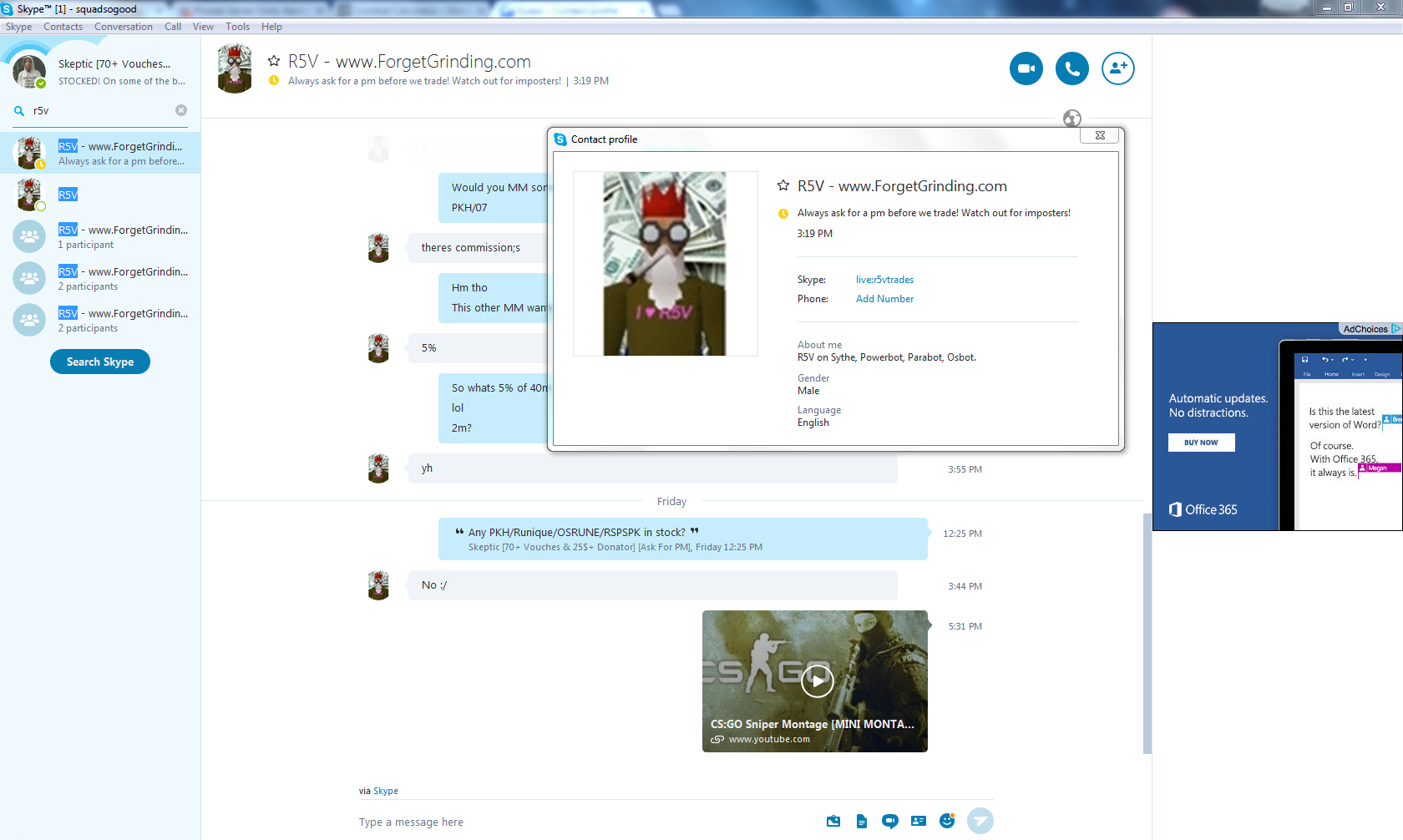Open the first R5V chat with 2 participants
The height and width of the screenshot is (840, 1403).
pos(100,278)
